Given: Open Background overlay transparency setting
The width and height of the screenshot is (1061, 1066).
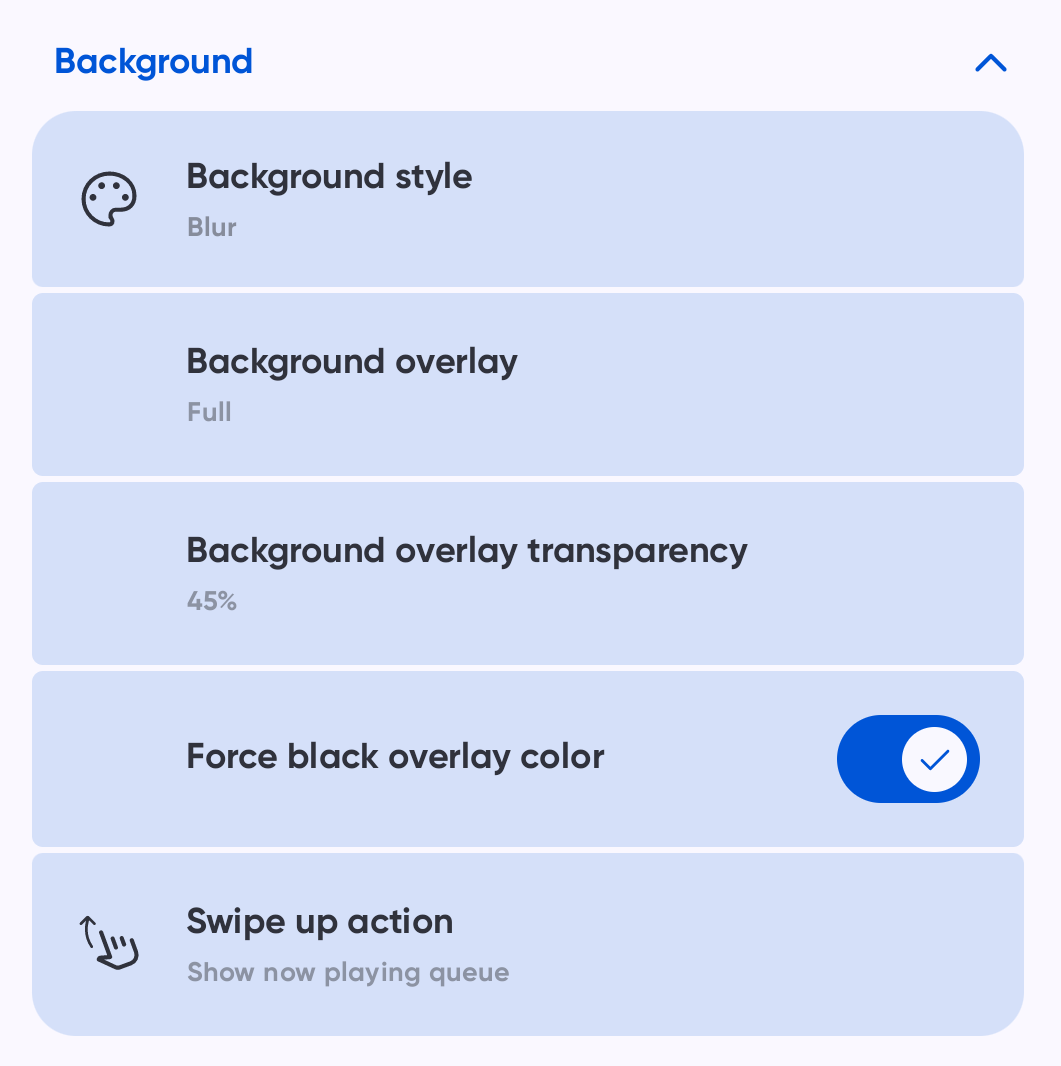Looking at the screenshot, I should tap(466, 550).
